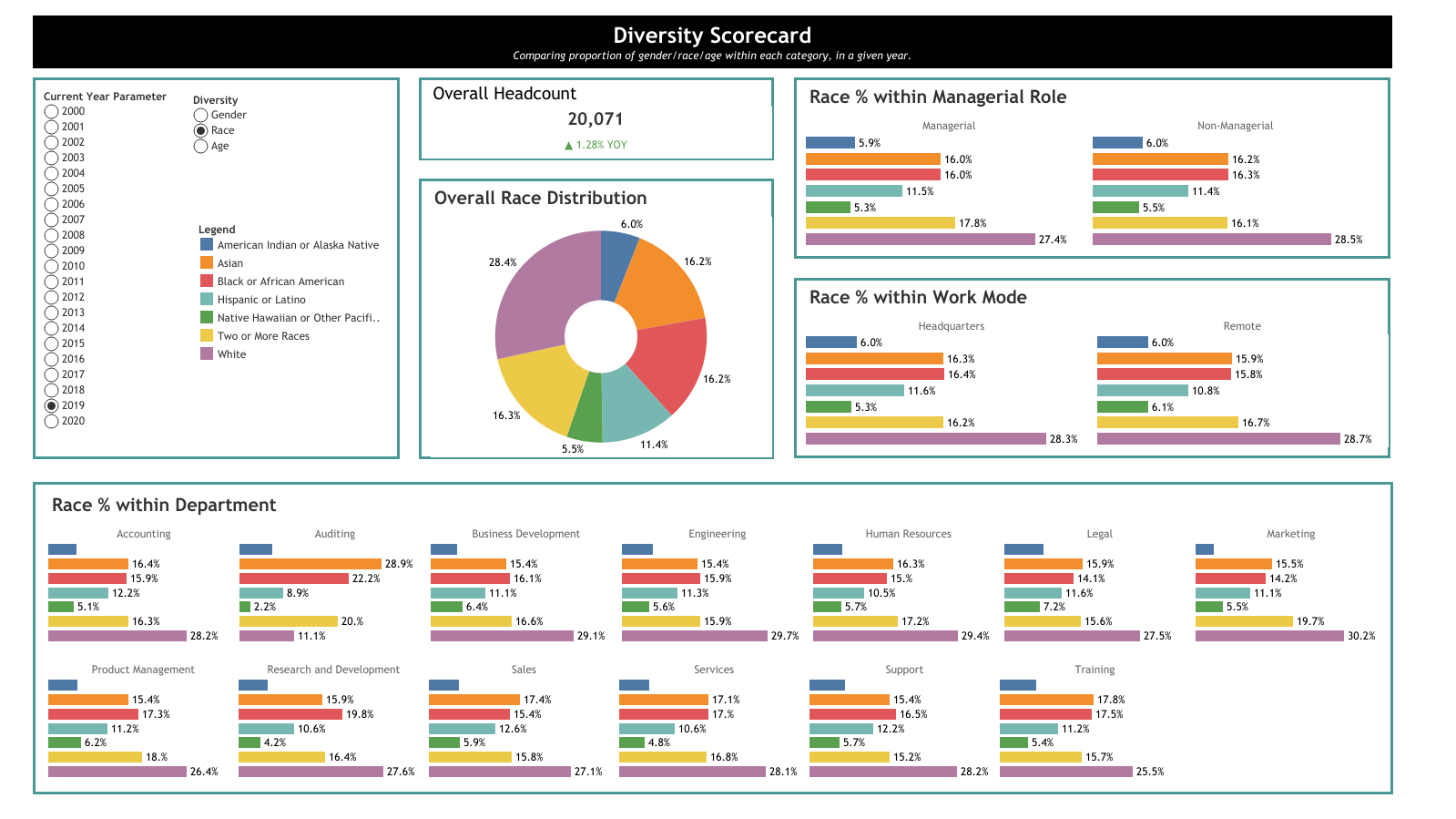The width and height of the screenshot is (1456, 819).
Task: Switch Diversity parameter to Age
Action: [200, 146]
